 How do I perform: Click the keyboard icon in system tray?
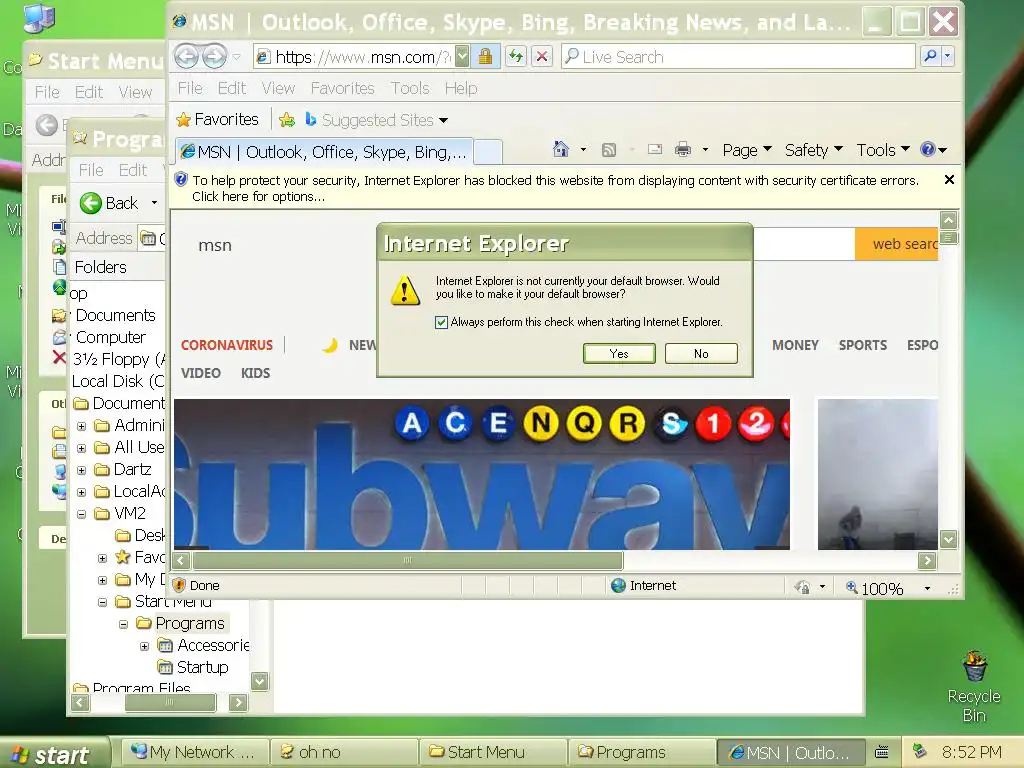tap(882, 752)
